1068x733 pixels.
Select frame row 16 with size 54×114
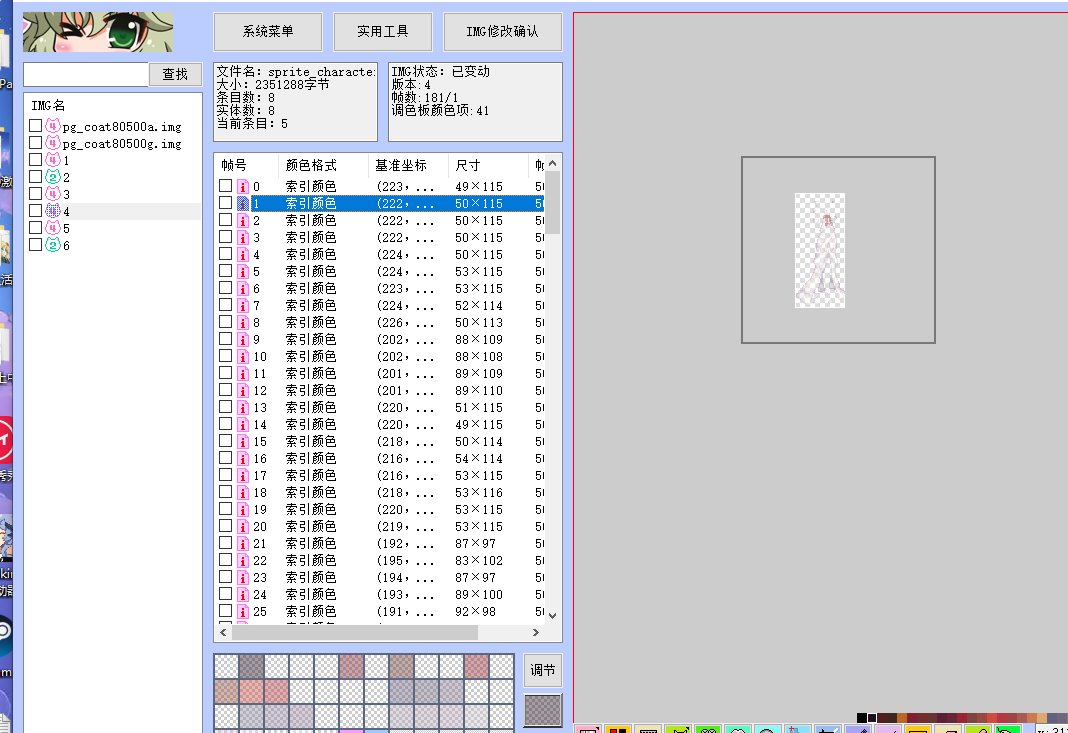(x=381, y=458)
